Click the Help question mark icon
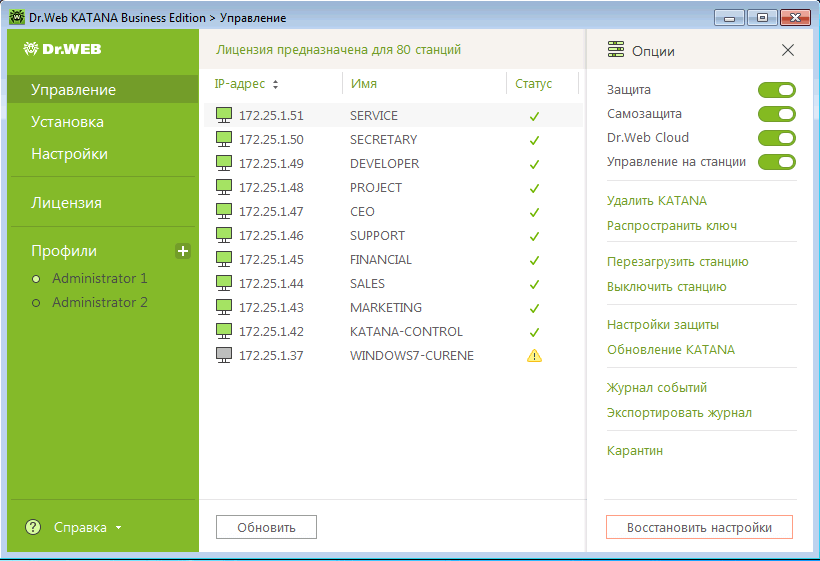Viewport: 820px width, 561px height. point(33,527)
